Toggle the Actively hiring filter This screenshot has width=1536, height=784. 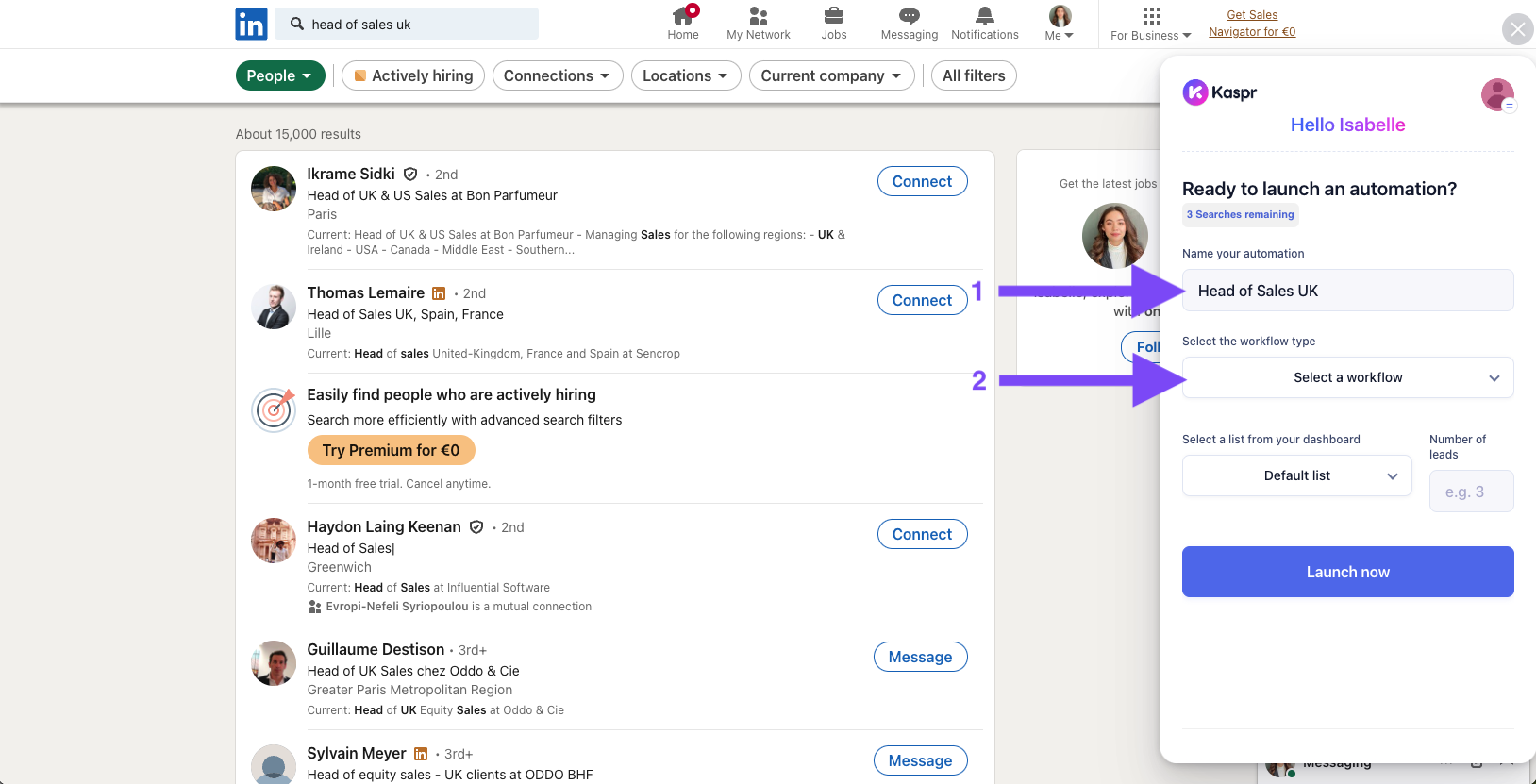[x=413, y=75]
